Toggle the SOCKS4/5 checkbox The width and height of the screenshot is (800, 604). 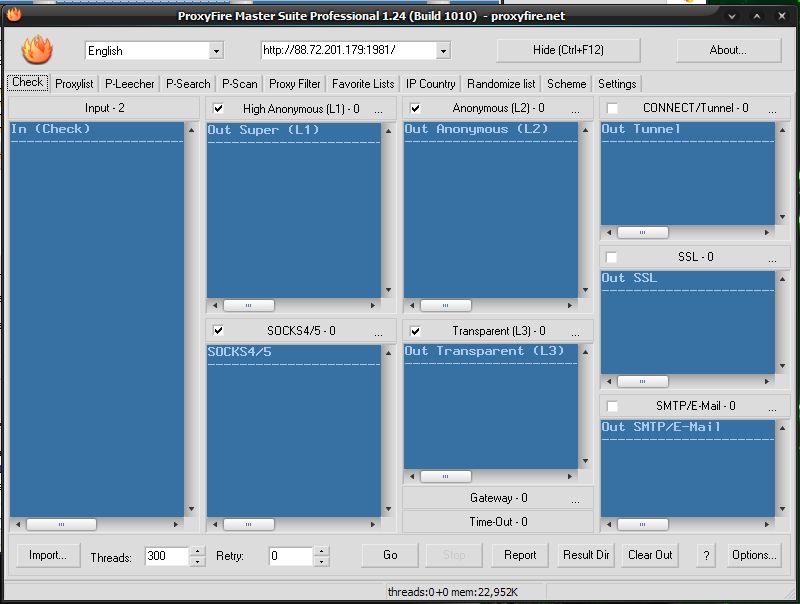218,331
